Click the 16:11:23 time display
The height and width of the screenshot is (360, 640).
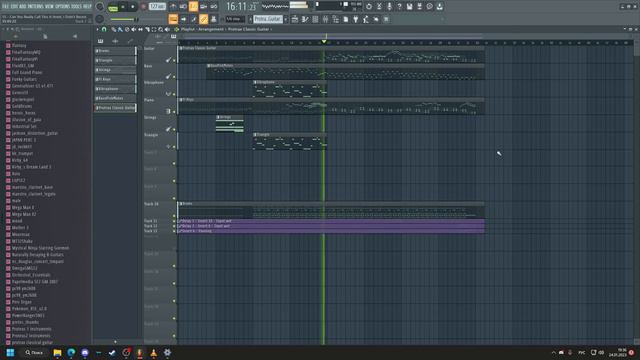point(242,7)
